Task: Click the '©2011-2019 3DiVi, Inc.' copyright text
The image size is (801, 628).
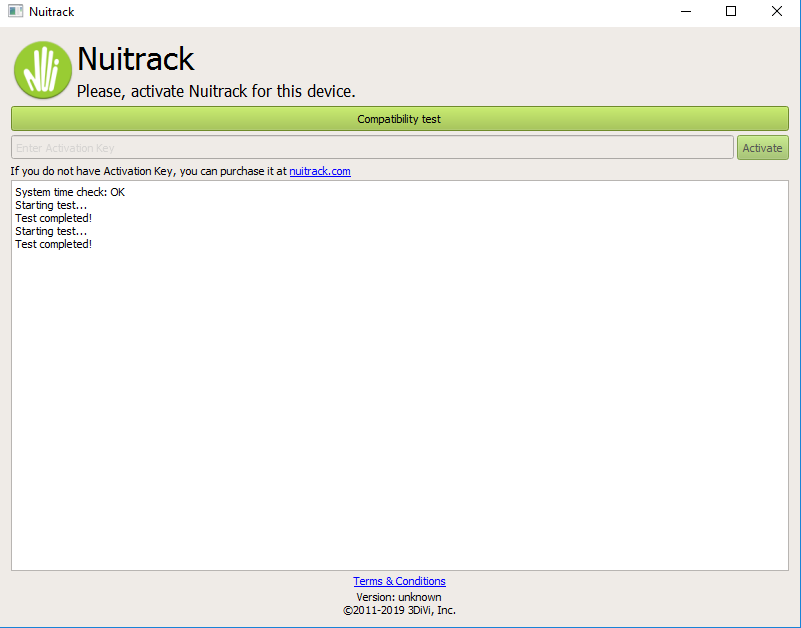Action: [x=399, y=610]
